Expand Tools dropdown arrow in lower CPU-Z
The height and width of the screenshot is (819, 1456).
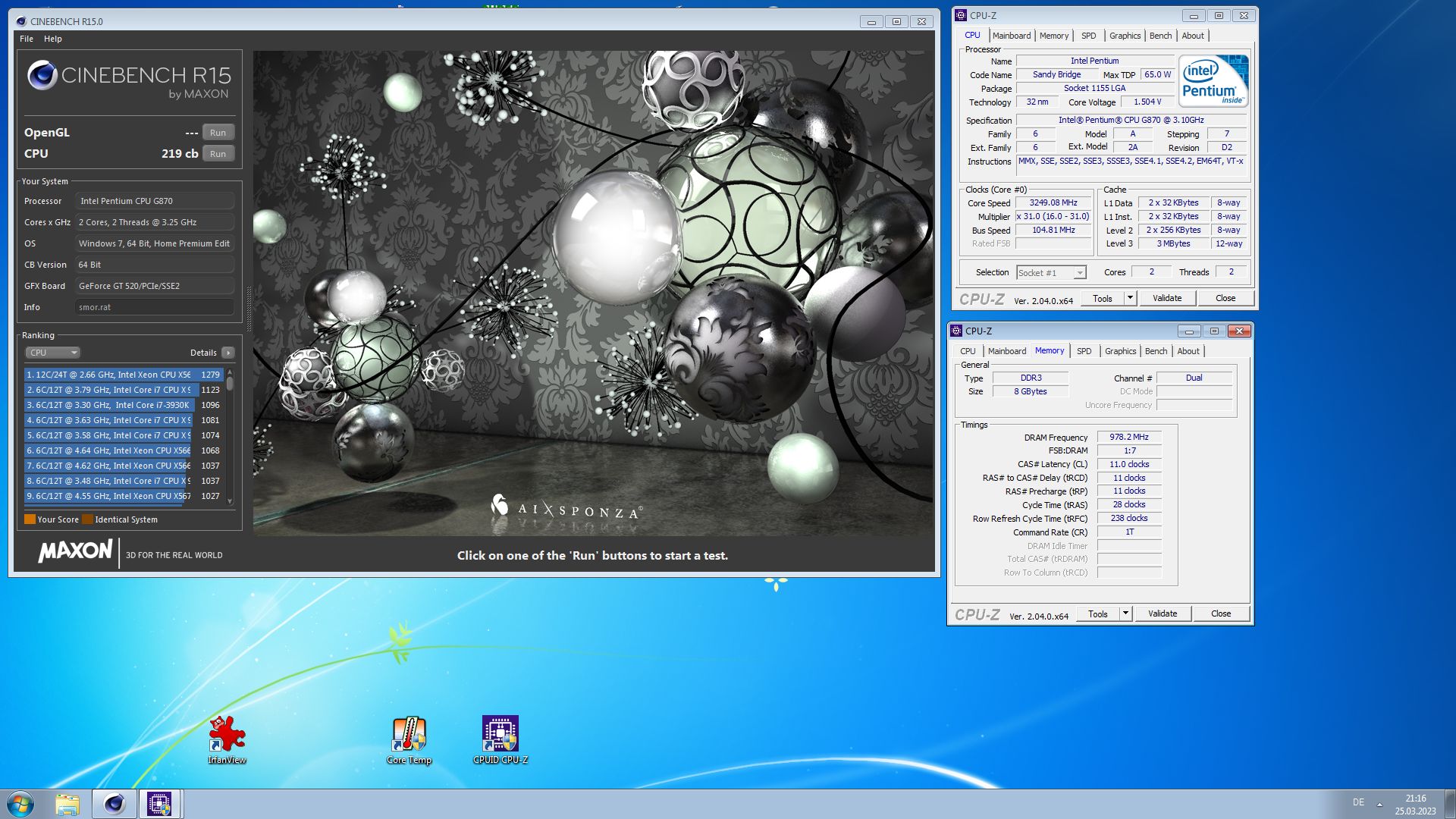pos(1125,613)
